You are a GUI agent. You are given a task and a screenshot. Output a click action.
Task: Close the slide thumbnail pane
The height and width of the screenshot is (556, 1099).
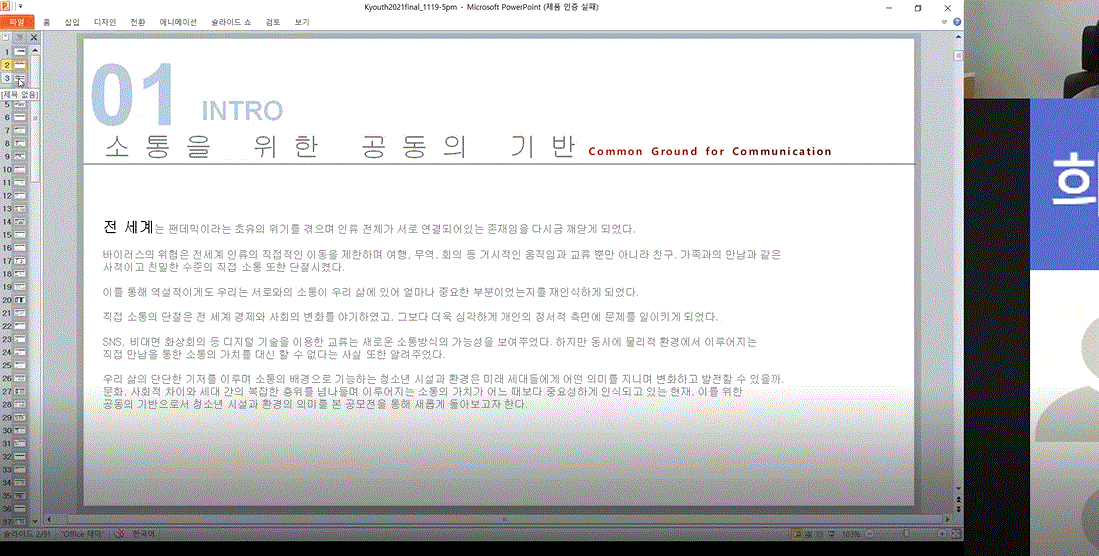34,37
